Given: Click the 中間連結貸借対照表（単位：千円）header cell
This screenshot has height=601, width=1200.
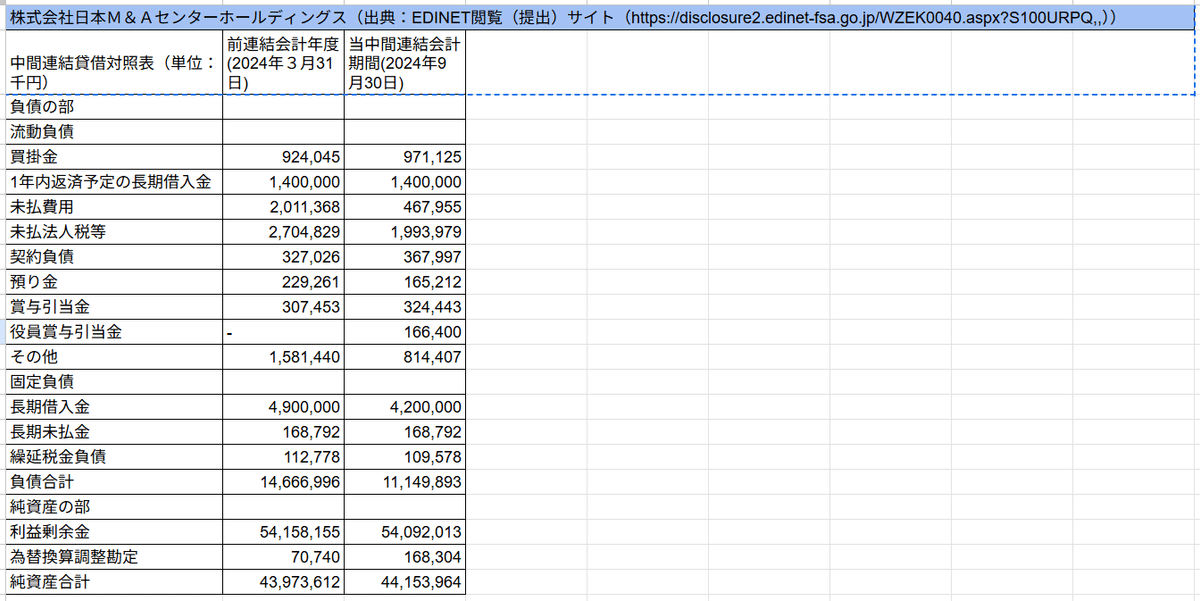Looking at the screenshot, I should 113,63.
